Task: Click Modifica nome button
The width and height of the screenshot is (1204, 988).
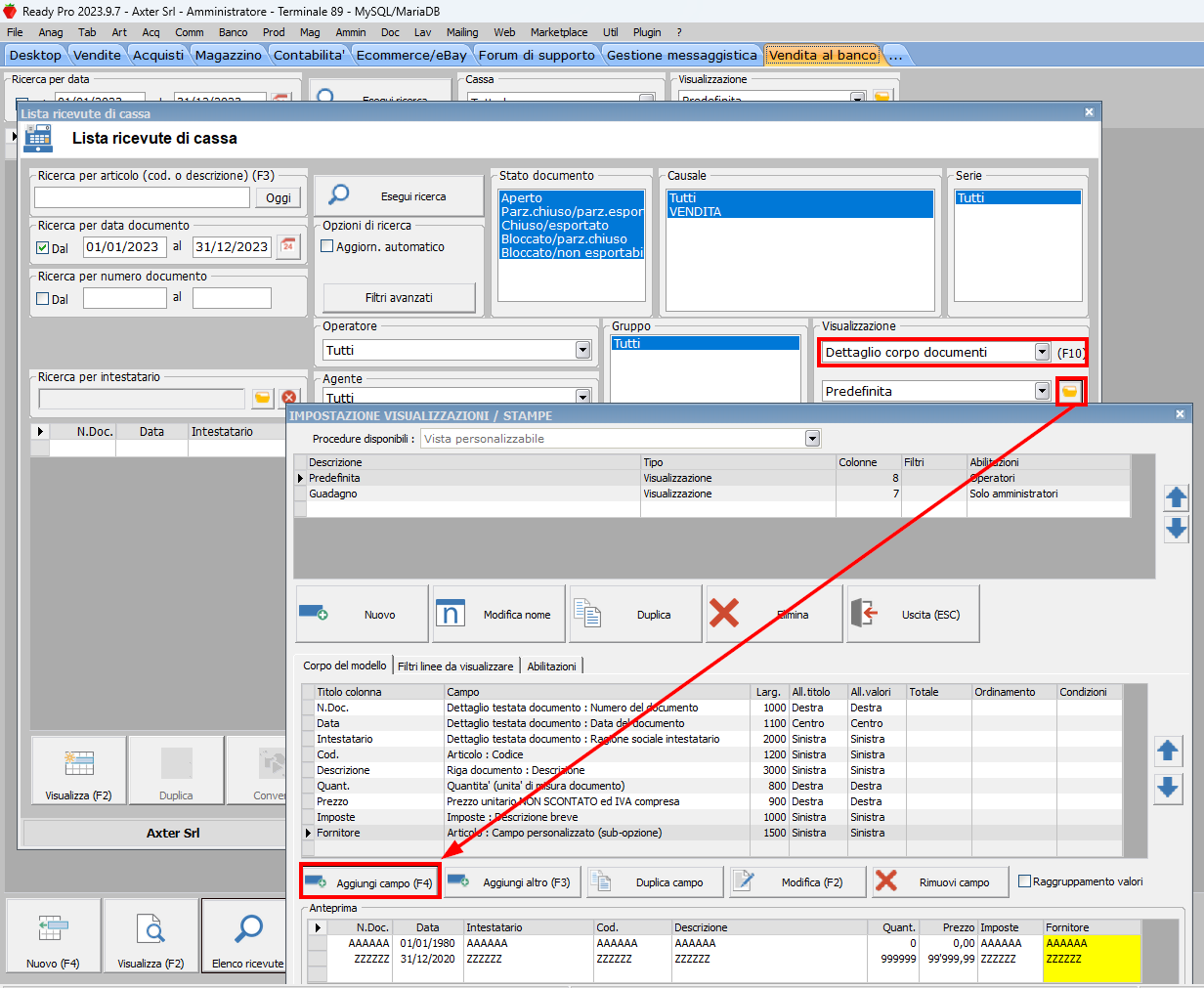Action: coord(498,614)
